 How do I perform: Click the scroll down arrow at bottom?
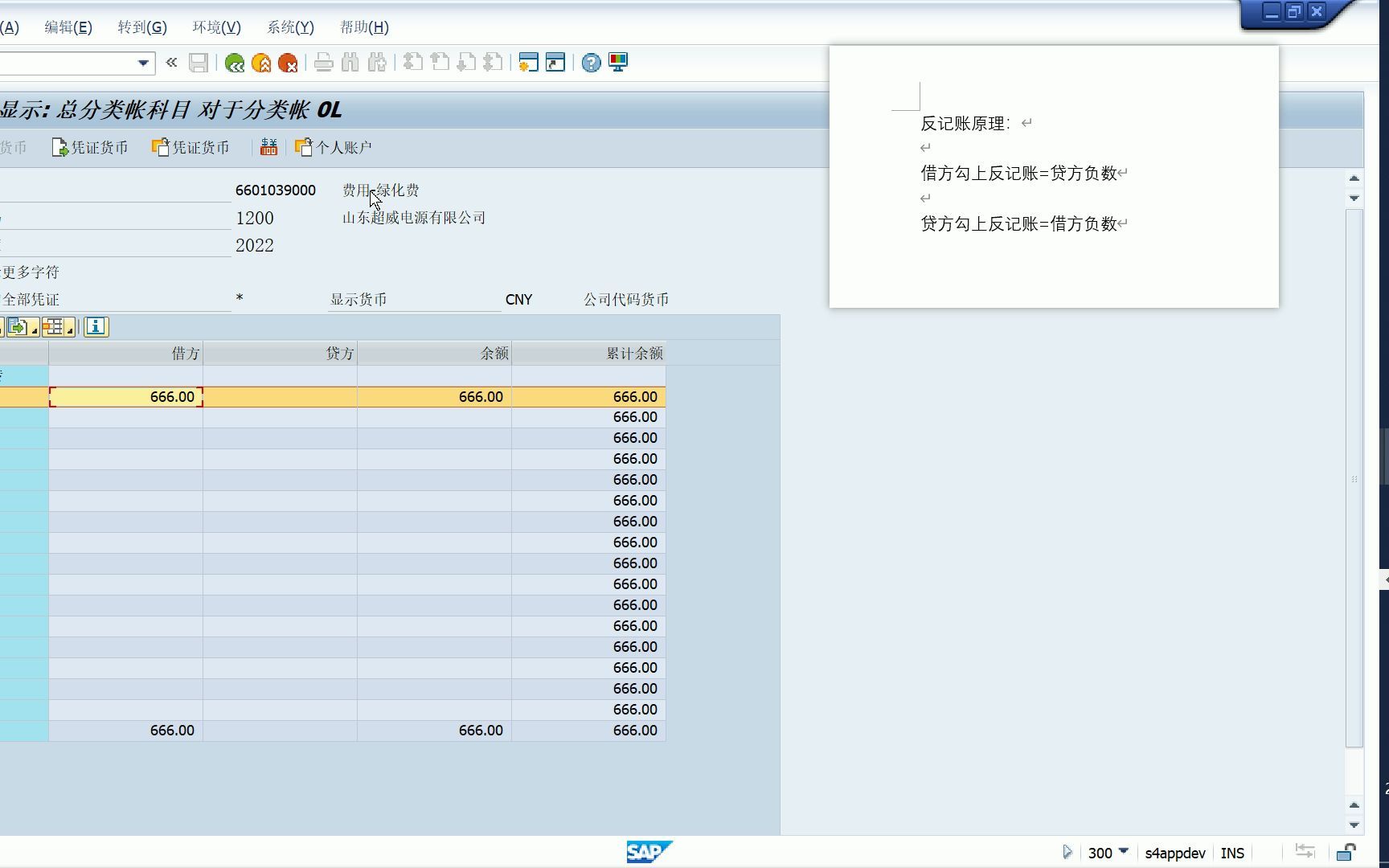(1354, 825)
